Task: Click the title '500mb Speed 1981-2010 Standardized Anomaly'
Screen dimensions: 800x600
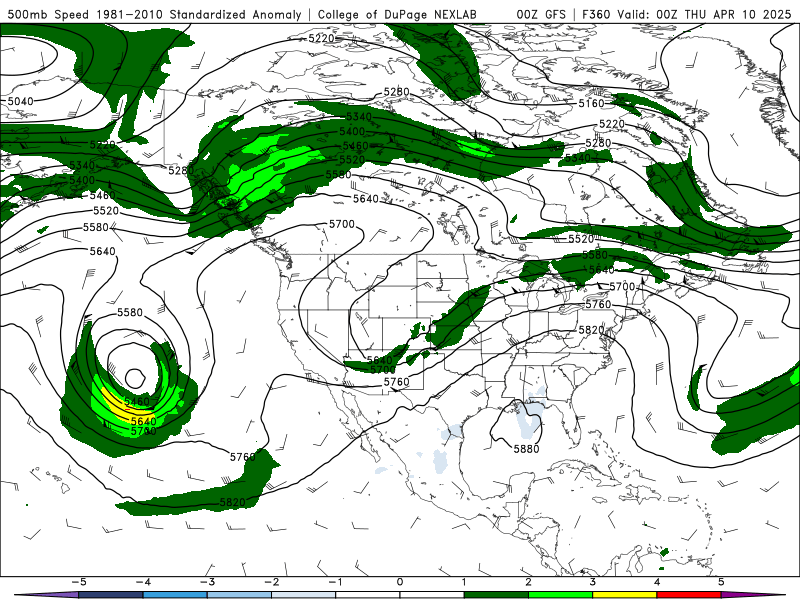Action: click(155, 14)
